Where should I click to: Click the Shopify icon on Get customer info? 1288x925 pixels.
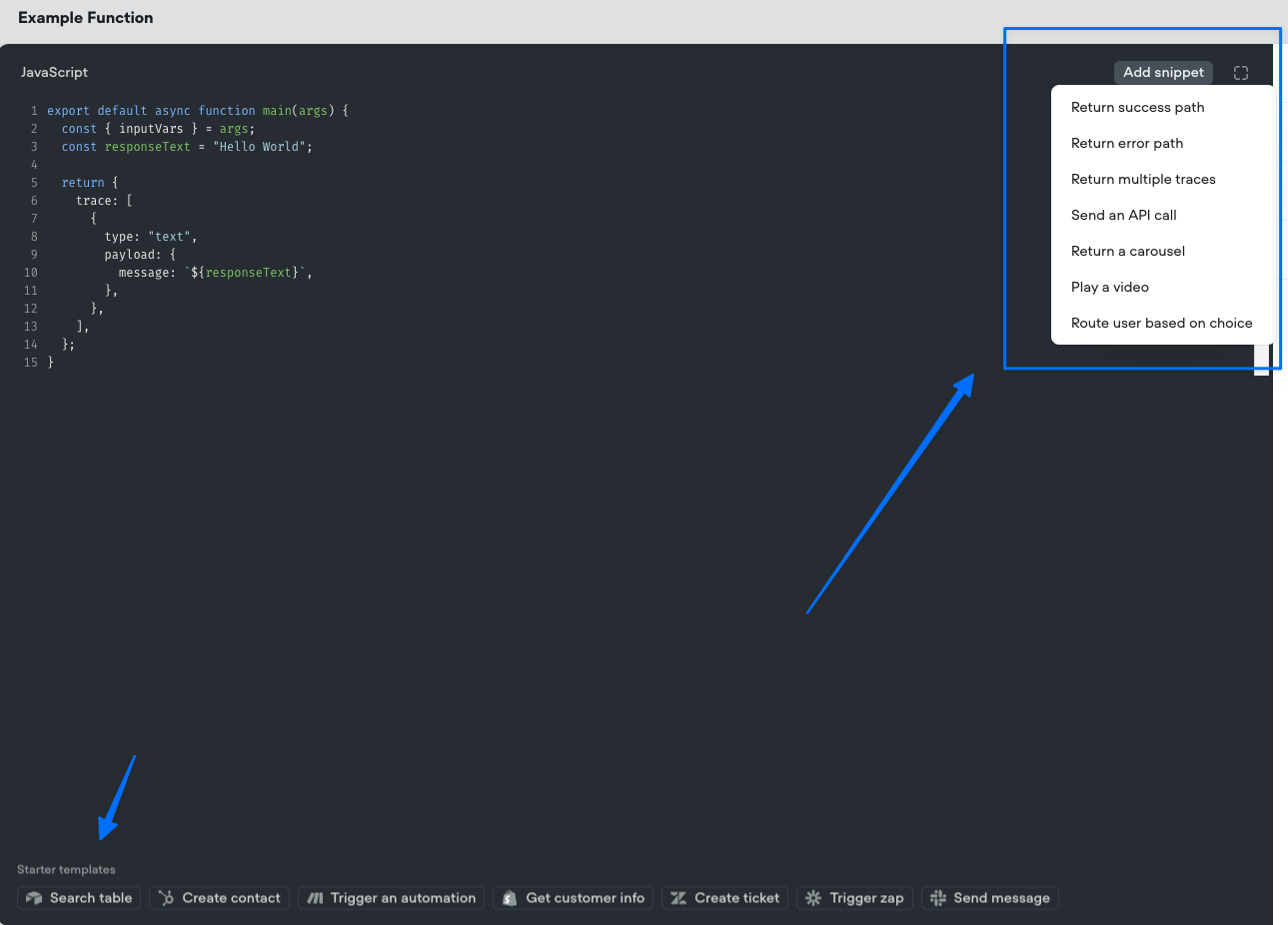(510, 898)
